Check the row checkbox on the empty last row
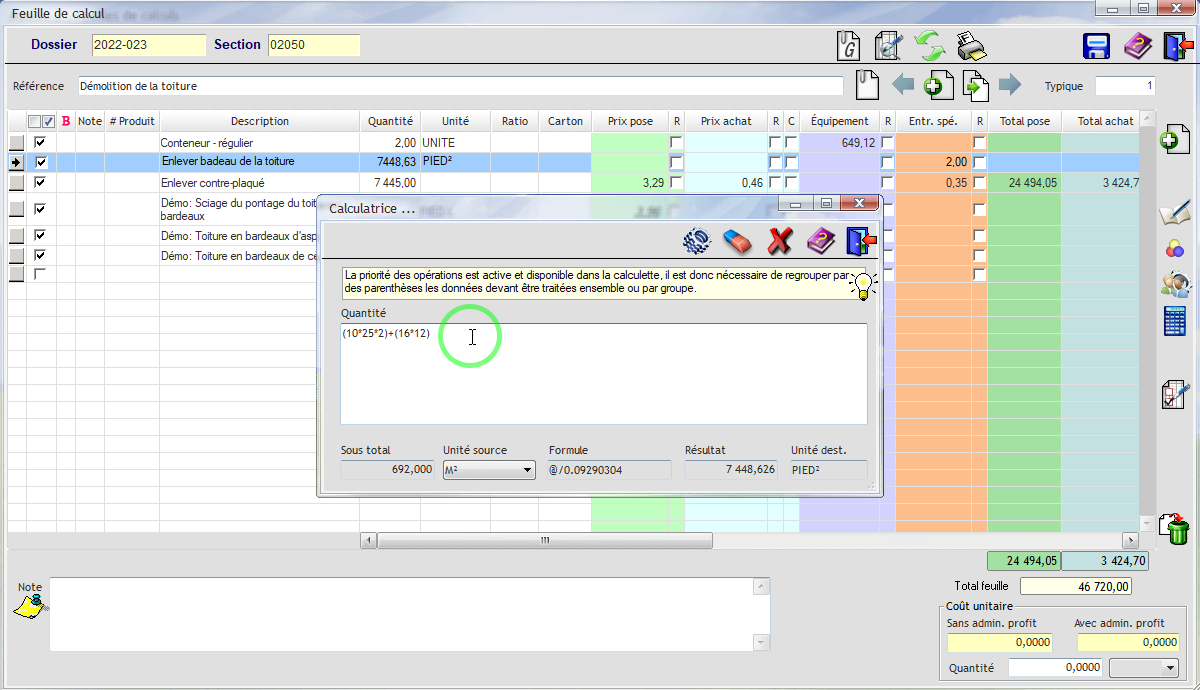Image resolution: width=1200 pixels, height=690 pixels. (x=40, y=274)
